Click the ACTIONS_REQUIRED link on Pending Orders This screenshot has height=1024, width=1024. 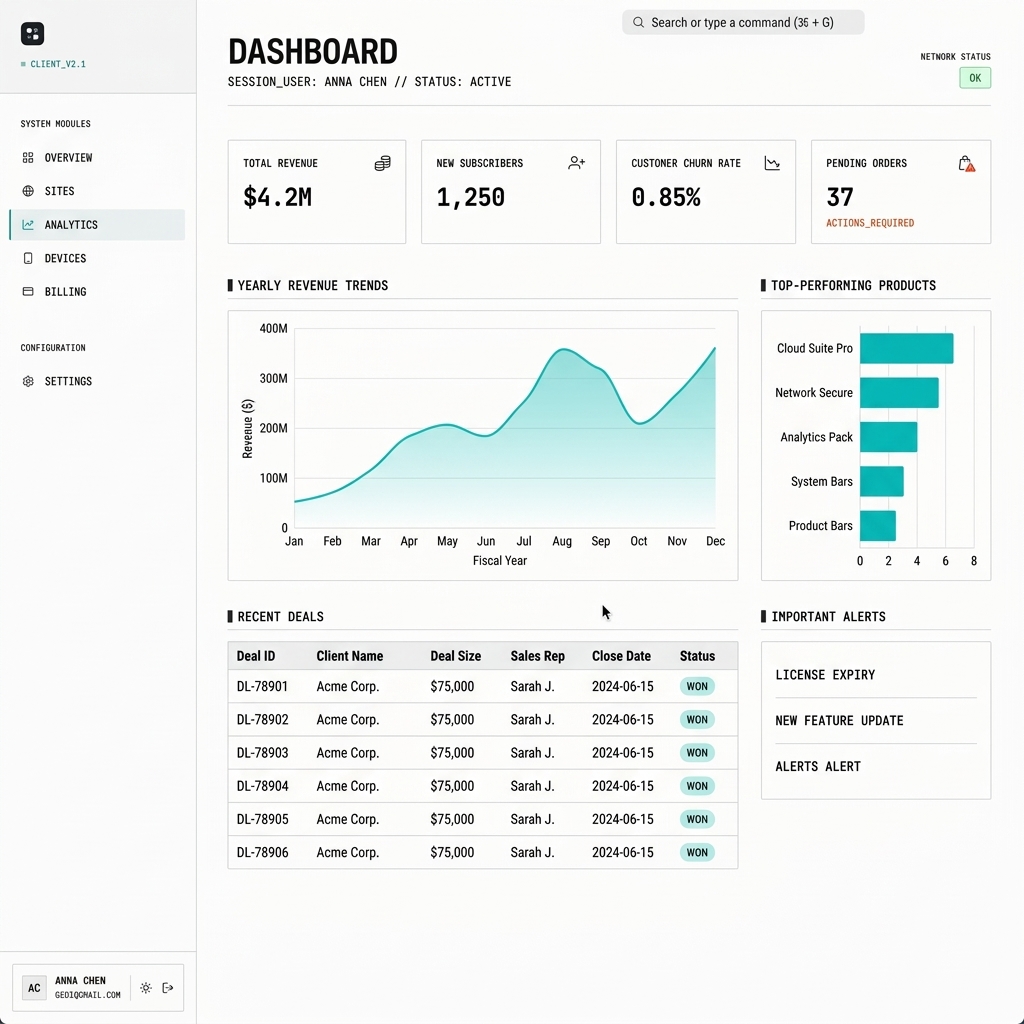point(869,222)
